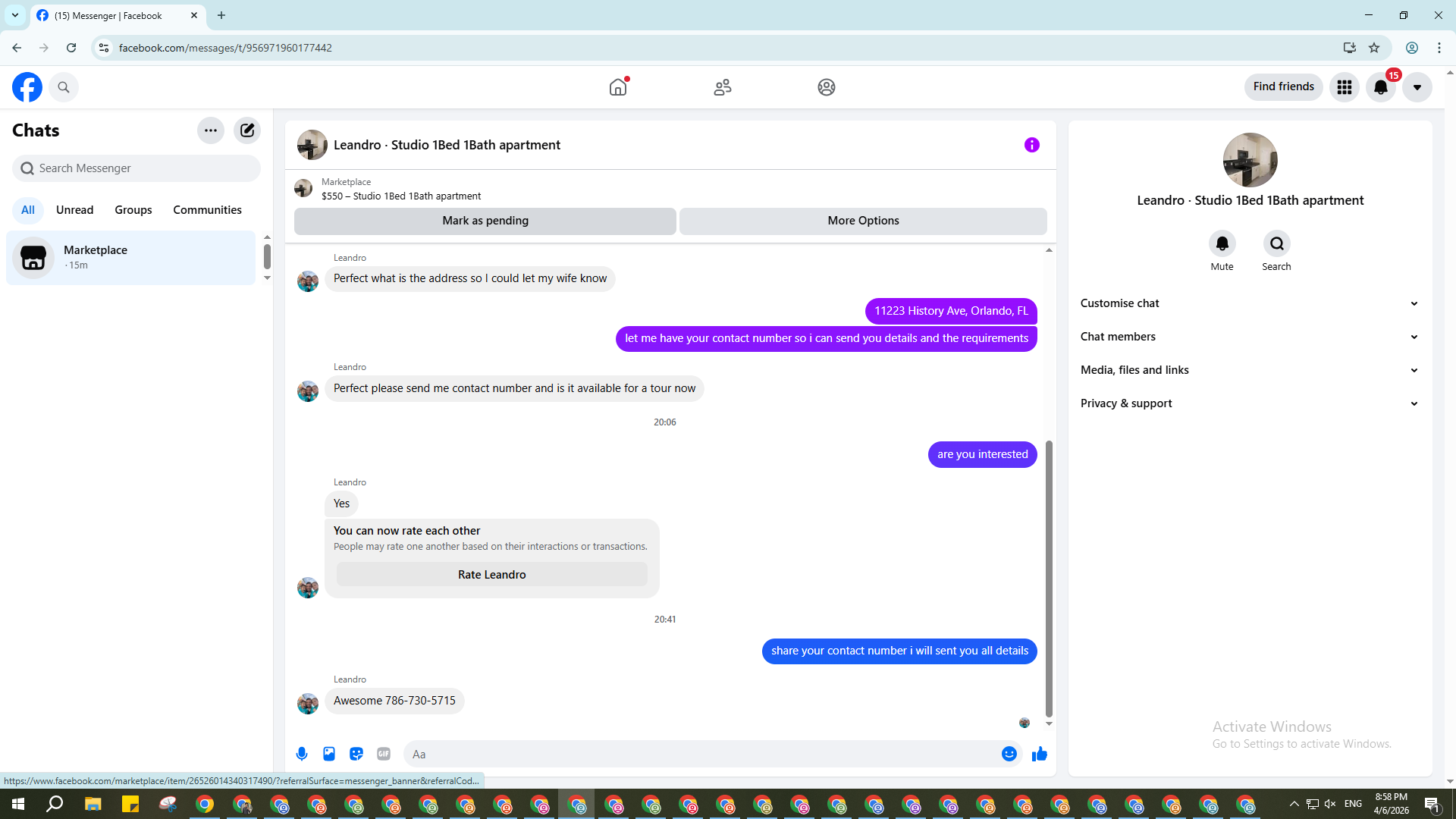Click the Facebook search magnifier icon

click(x=64, y=87)
